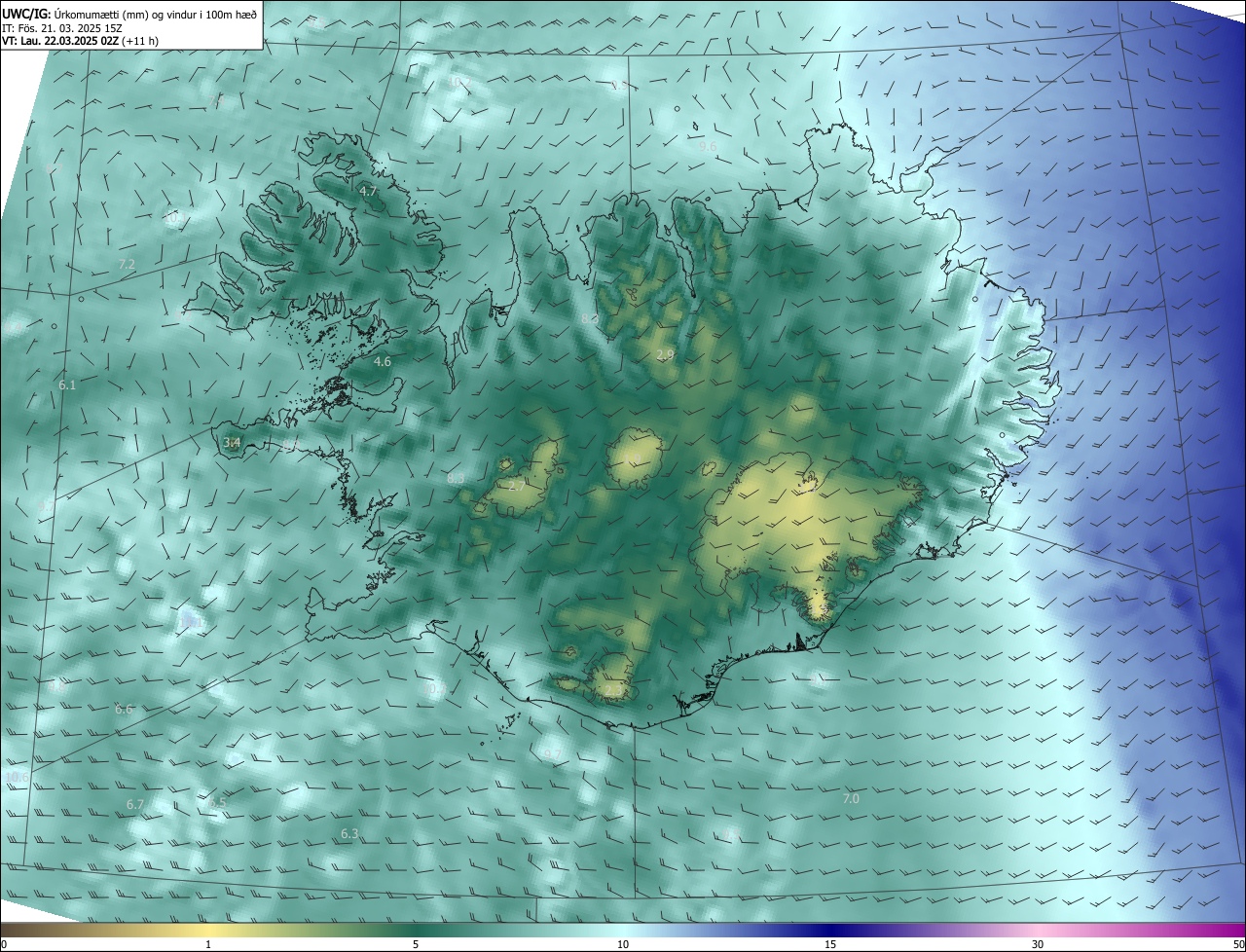Click the 1 tick on the color scale
1246x952 pixels.
tap(208, 944)
